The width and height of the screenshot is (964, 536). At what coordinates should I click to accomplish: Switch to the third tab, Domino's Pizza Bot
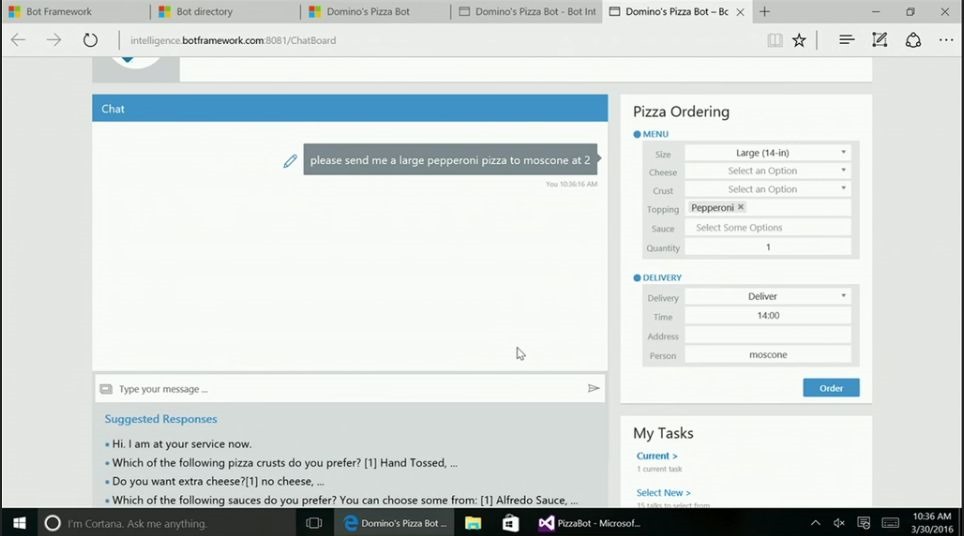[x=376, y=12]
